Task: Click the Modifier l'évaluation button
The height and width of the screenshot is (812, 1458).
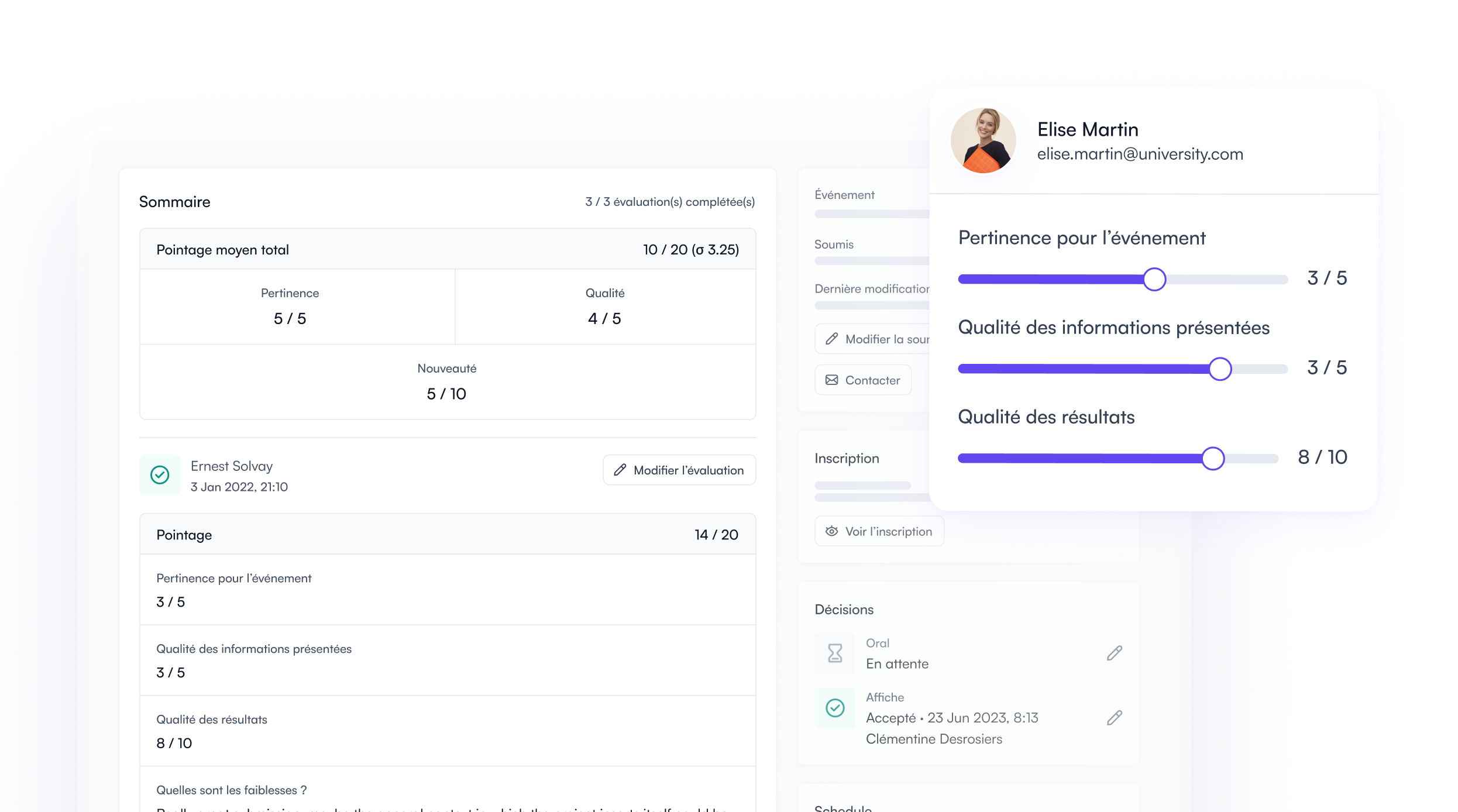Action: (x=679, y=470)
